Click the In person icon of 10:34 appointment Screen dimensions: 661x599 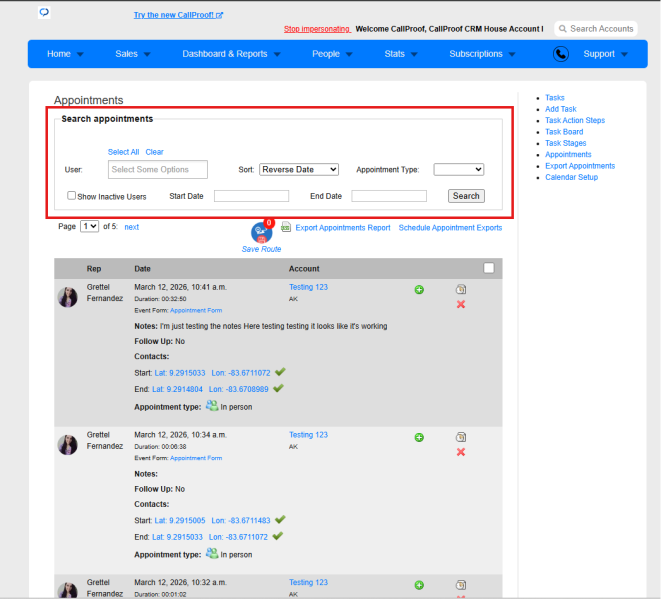[x=212, y=553]
